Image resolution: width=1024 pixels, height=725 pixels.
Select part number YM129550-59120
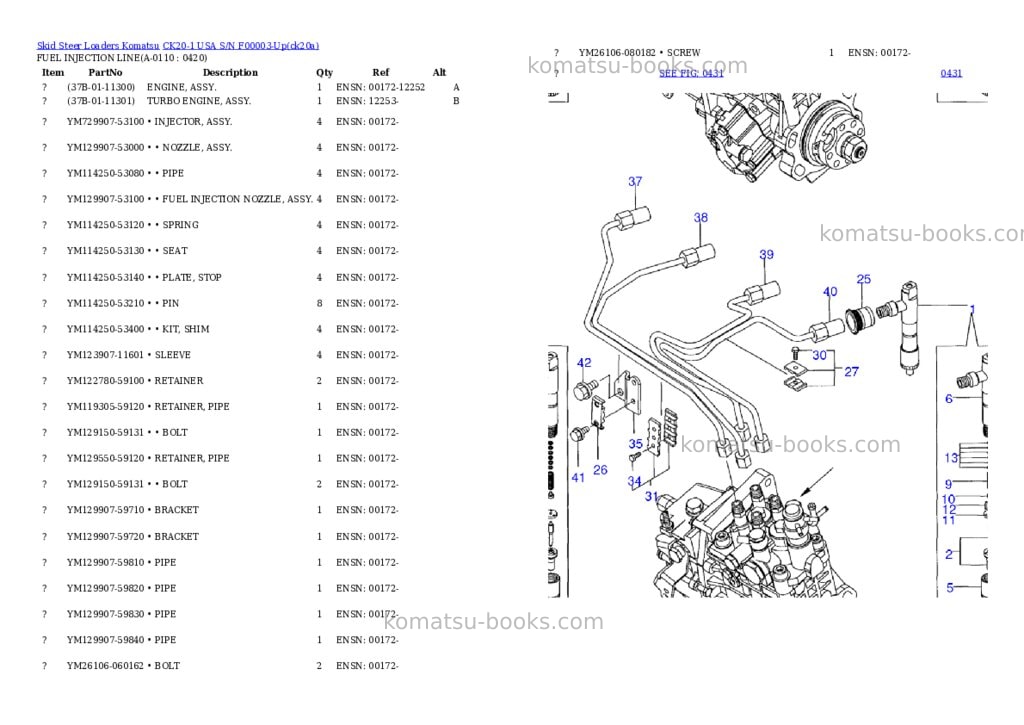tap(105, 458)
